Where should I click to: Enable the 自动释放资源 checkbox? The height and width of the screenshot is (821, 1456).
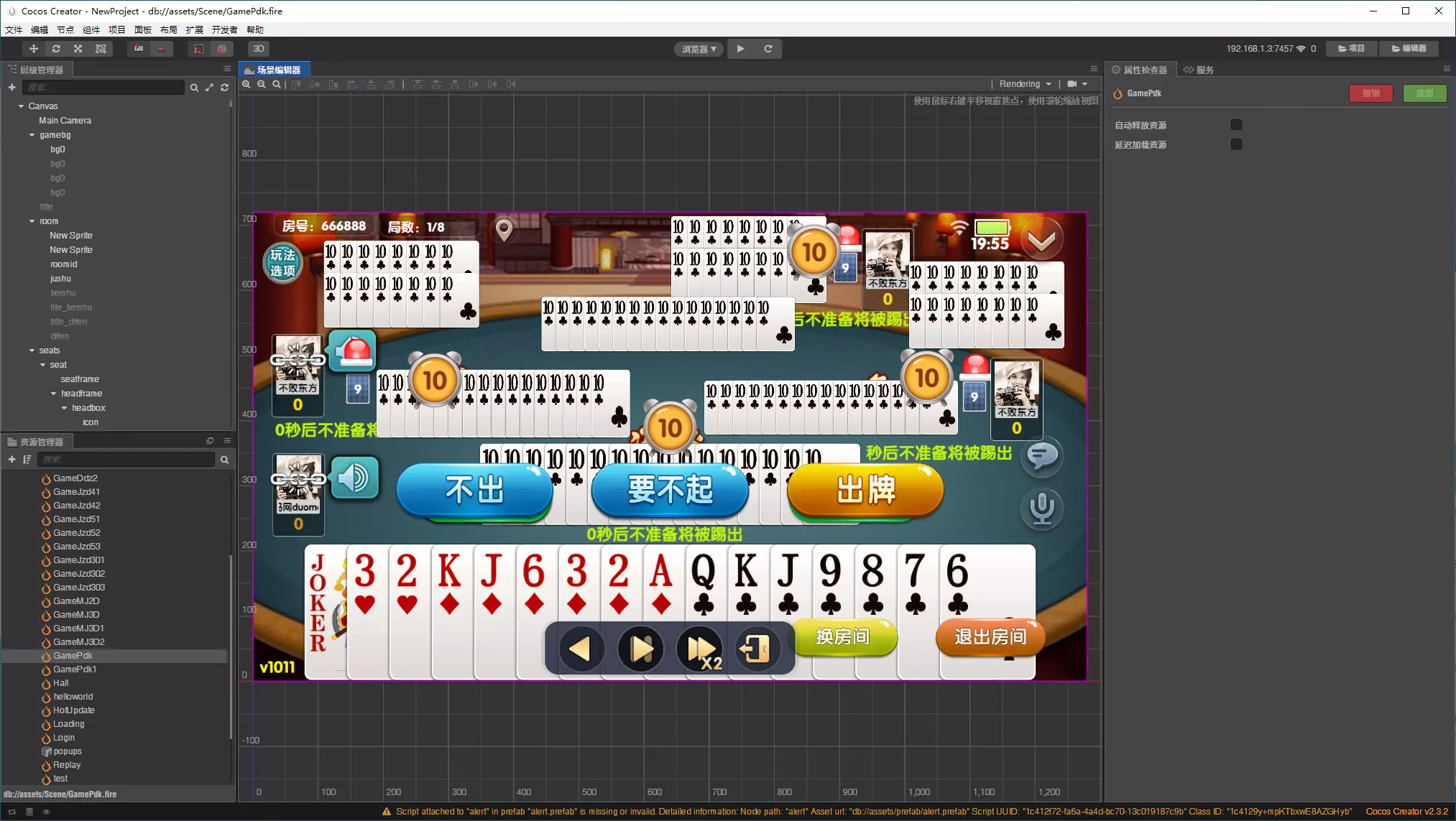pyautogui.click(x=1236, y=125)
